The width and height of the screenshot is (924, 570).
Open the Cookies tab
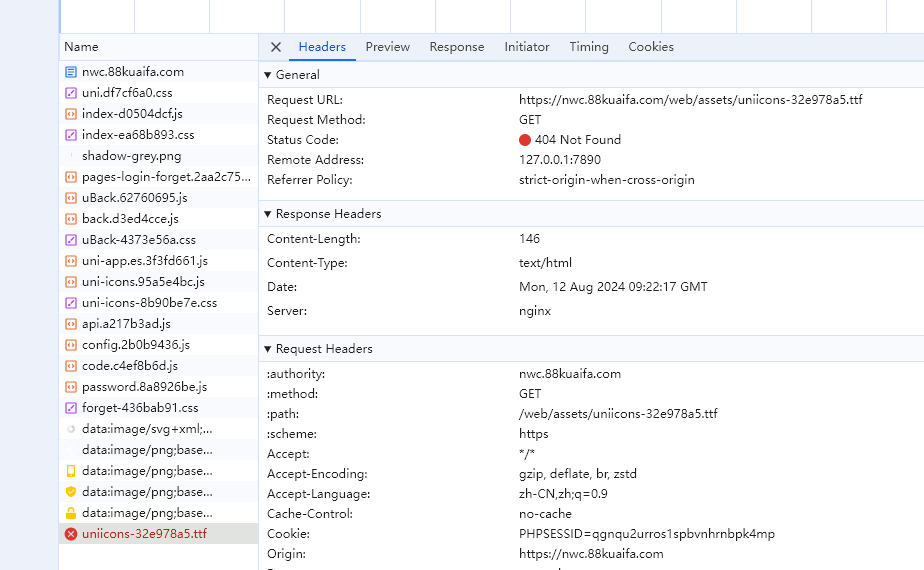651,47
